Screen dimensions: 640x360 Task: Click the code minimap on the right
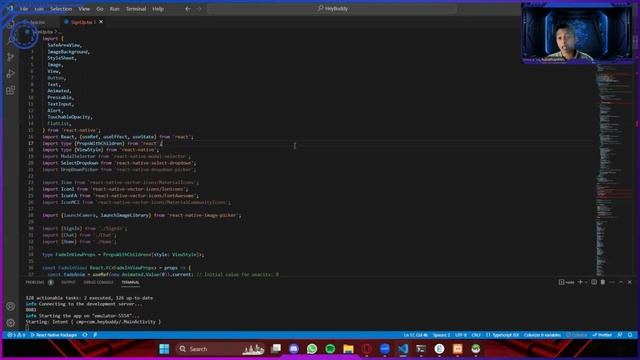click(x=615, y=169)
